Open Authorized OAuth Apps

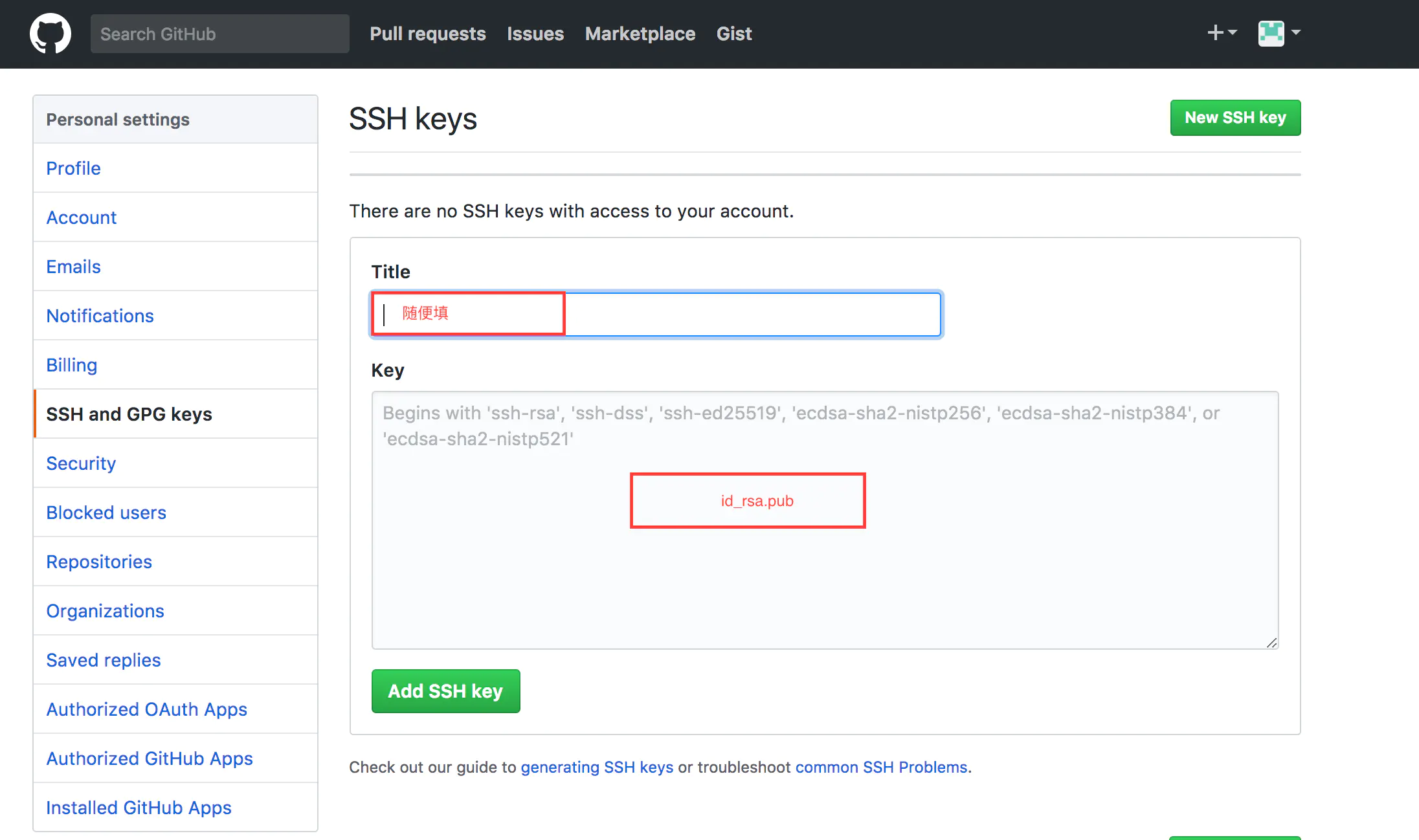pyautogui.click(x=175, y=709)
